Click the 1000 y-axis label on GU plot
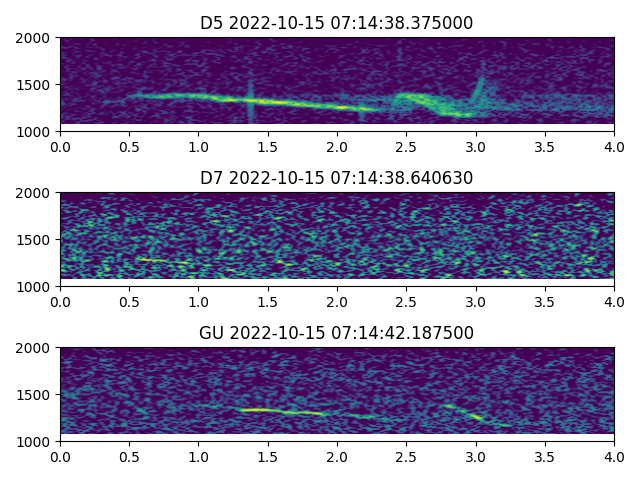This screenshot has width=640, height=480. (36, 441)
